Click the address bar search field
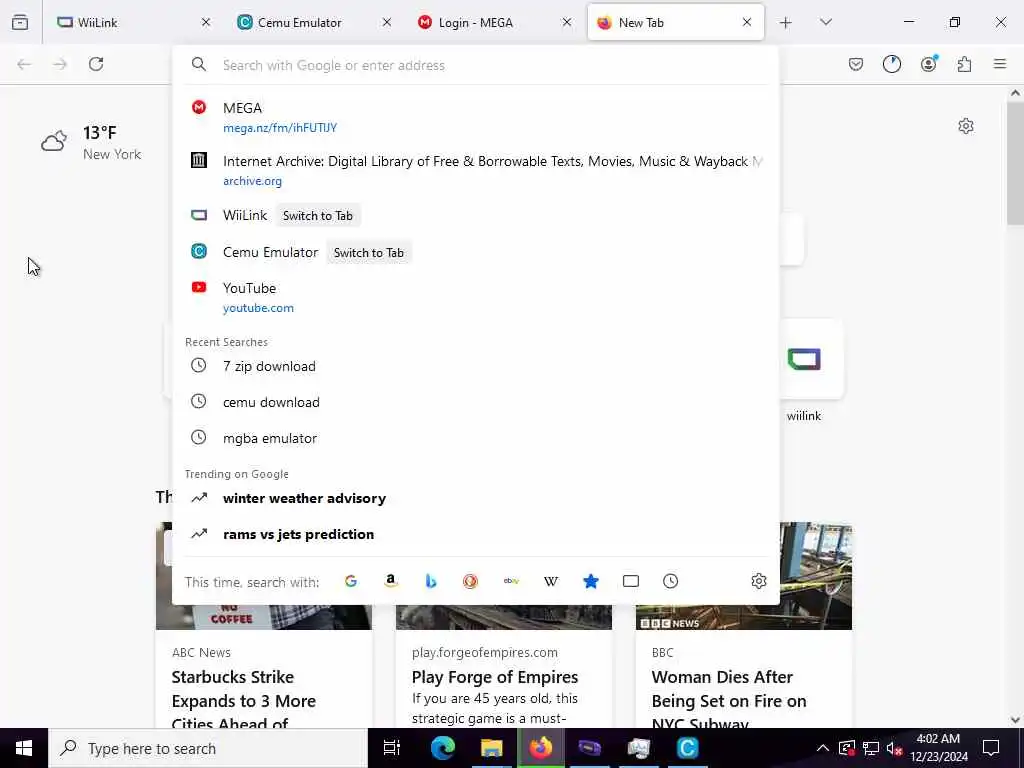The image size is (1024, 768). [x=477, y=65]
